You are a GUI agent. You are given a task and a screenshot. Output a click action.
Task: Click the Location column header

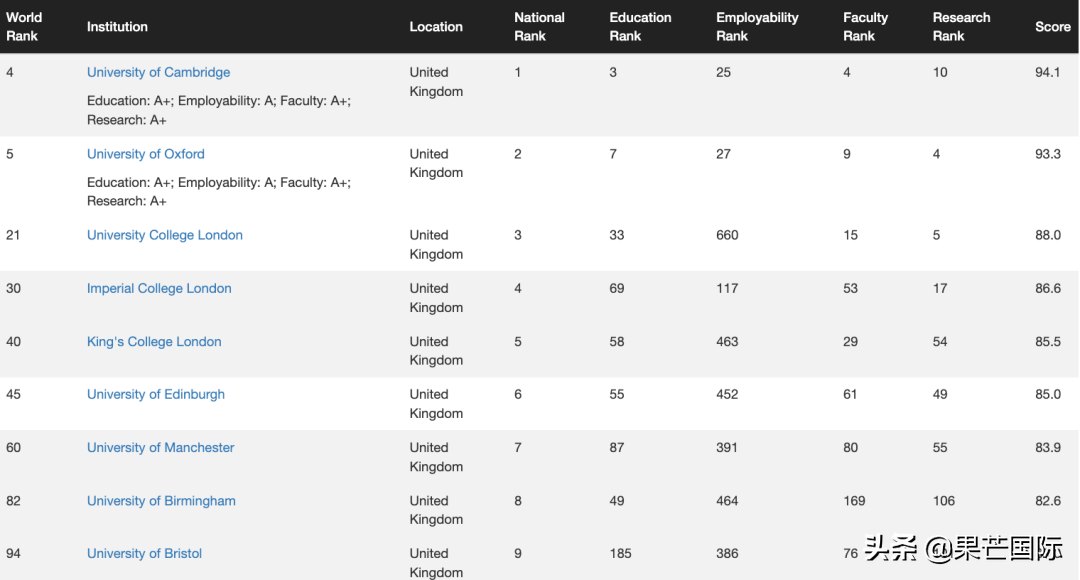tap(436, 27)
